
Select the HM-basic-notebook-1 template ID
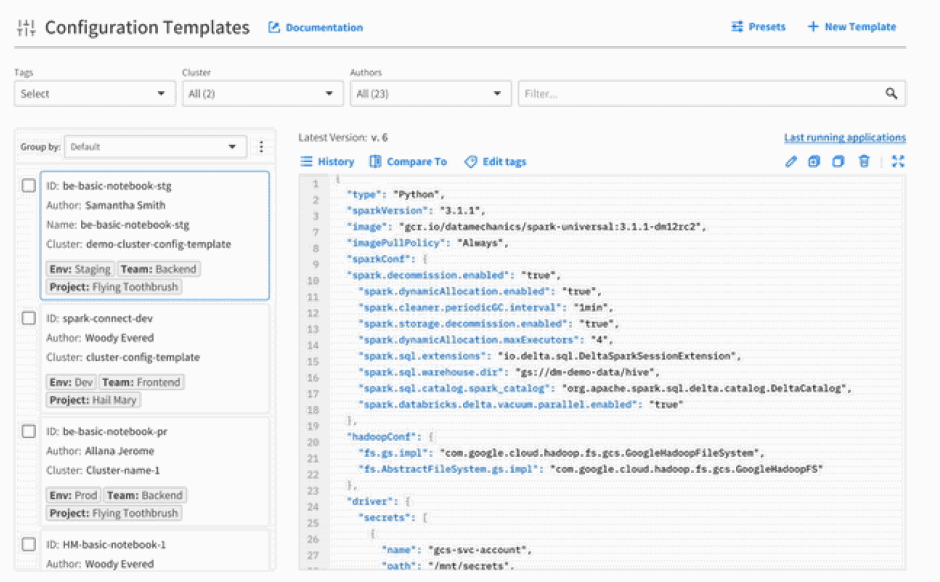(x=106, y=544)
